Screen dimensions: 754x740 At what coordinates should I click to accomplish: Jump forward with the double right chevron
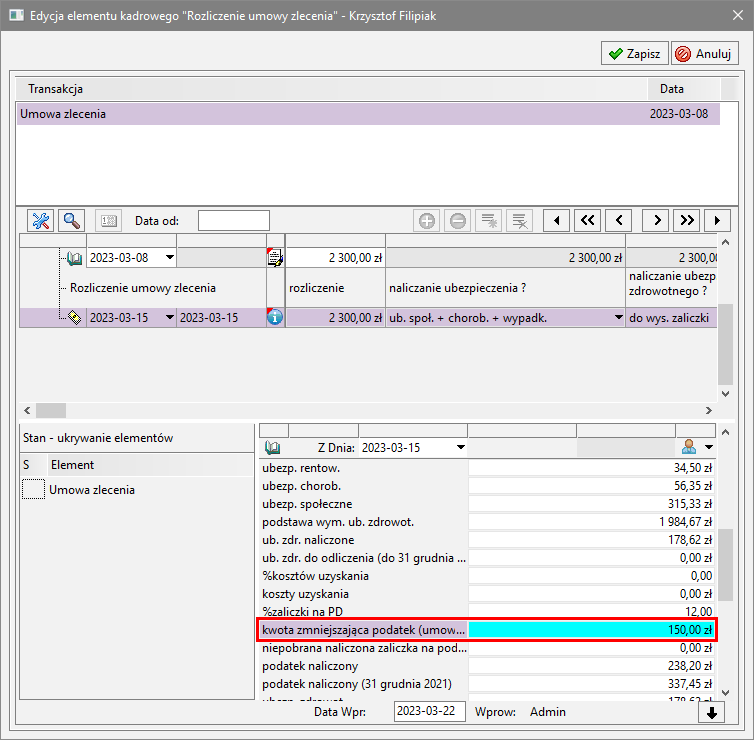coord(687,221)
